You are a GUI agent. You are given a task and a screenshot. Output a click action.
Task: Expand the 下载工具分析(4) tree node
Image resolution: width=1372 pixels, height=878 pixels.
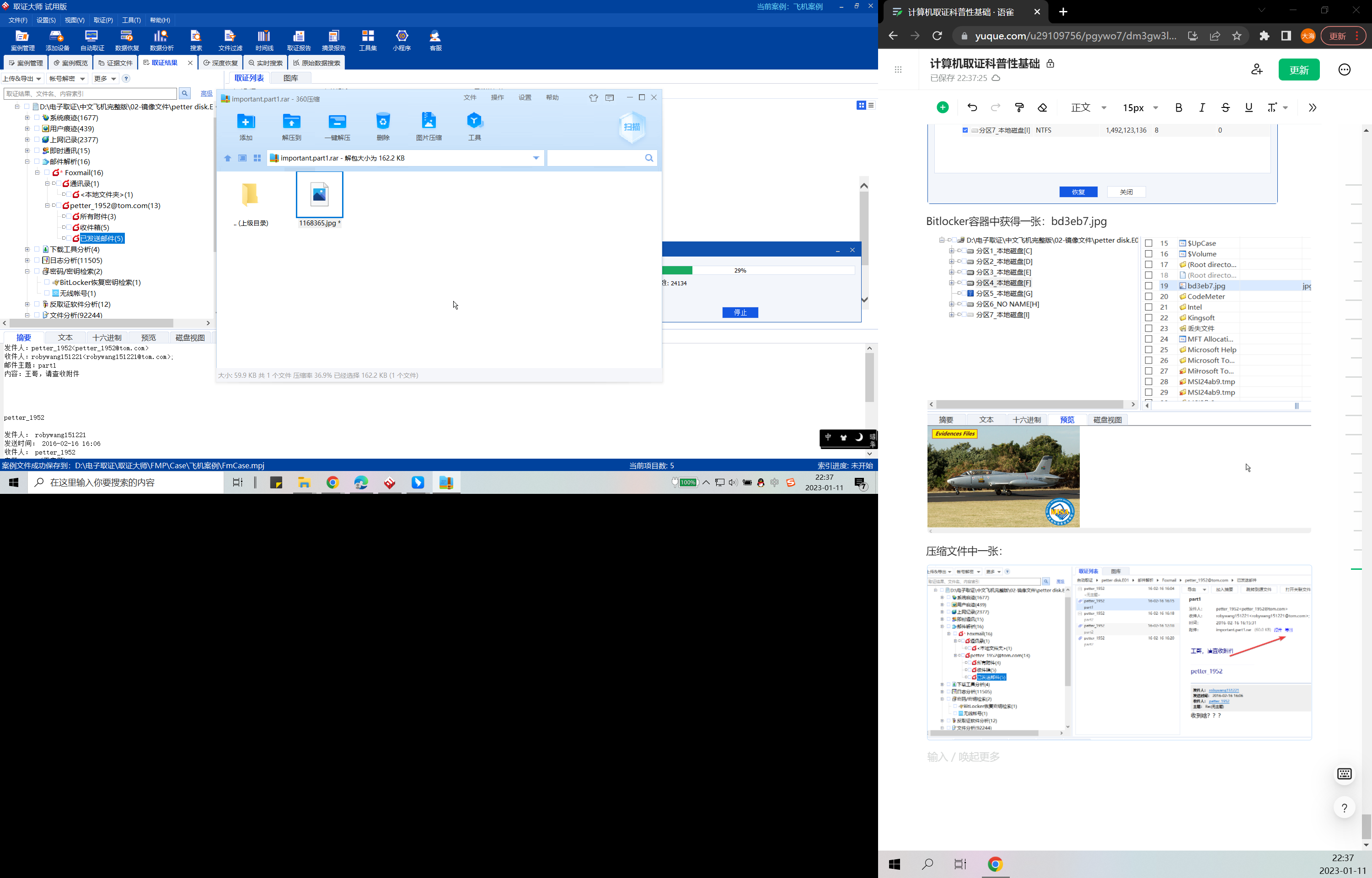(27, 249)
